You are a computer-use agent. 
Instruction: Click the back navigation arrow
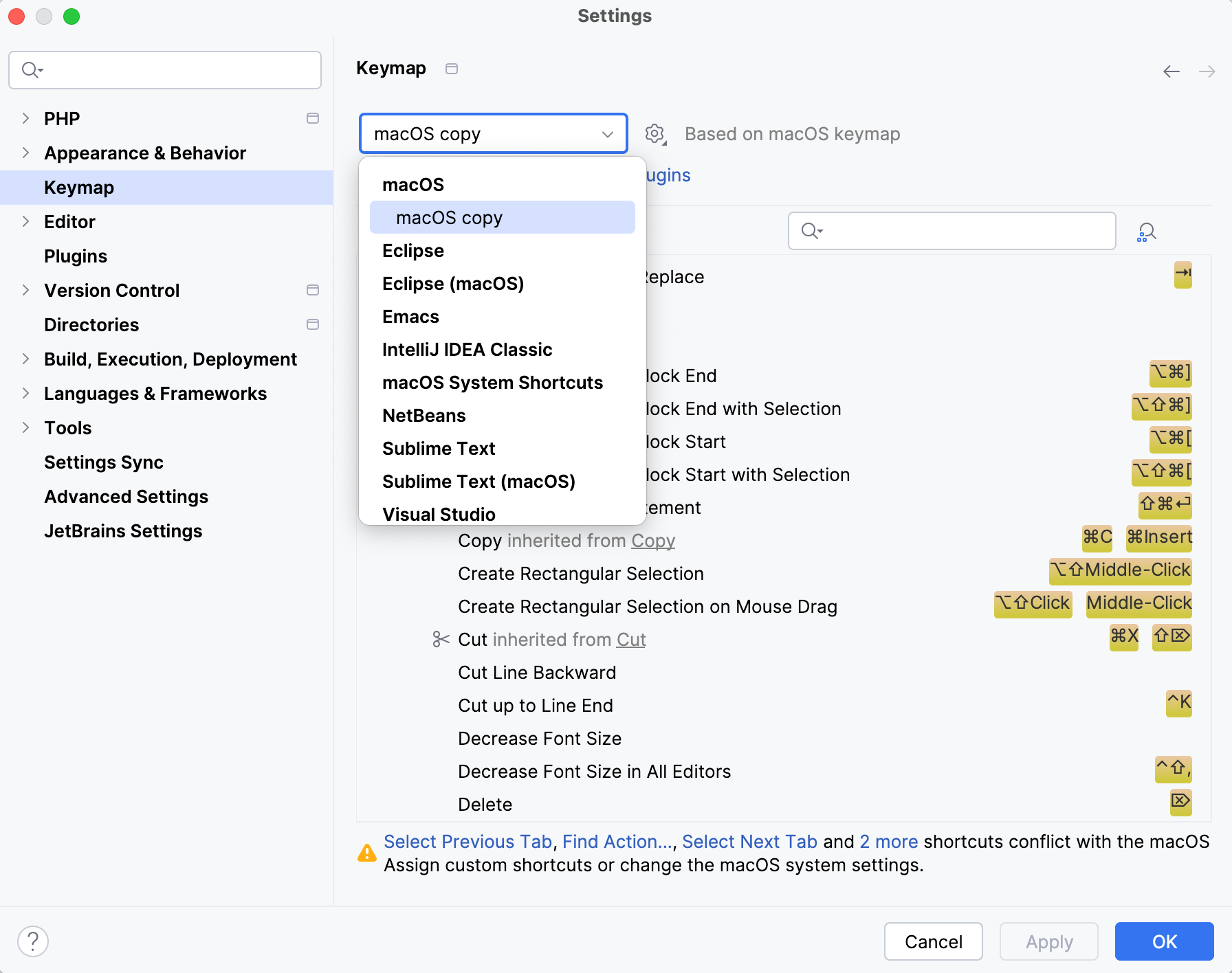click(x=1171, y=71)
